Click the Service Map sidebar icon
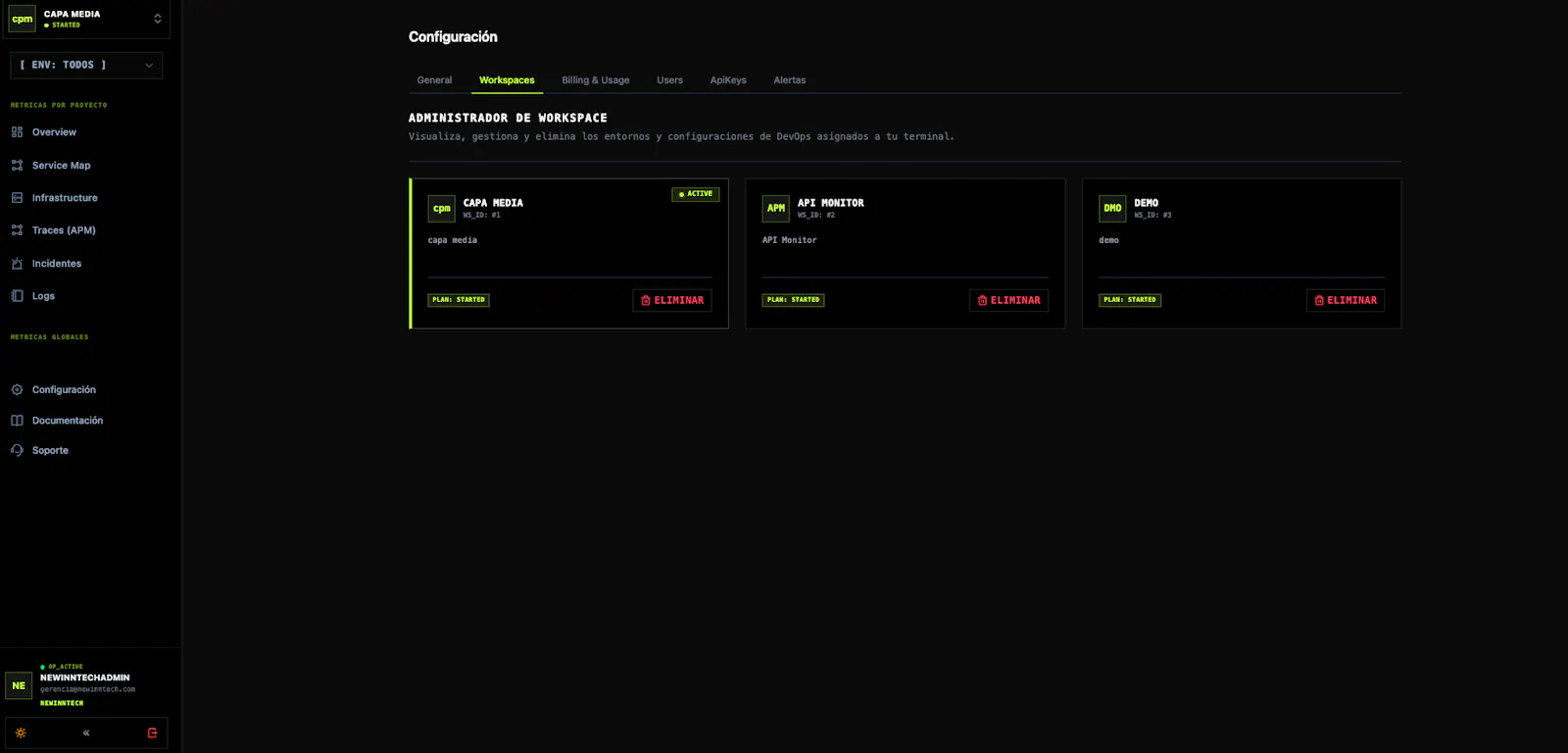The width and height of the screenshot is (1568, 753). point(17,166)
